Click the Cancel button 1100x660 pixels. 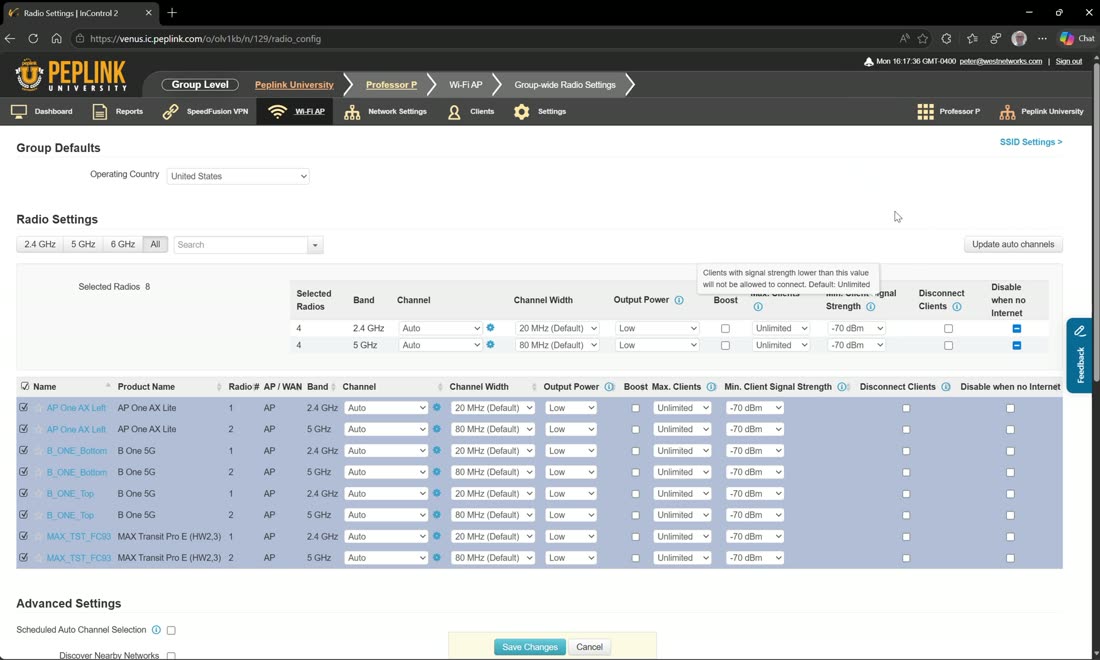tap(589, 647)
